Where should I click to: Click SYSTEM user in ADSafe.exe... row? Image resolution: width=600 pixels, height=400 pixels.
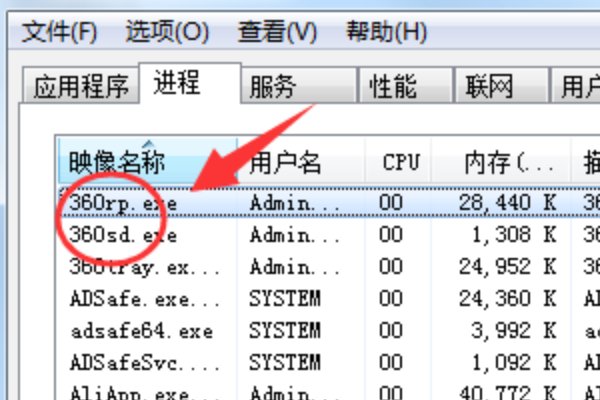click(x=285, y=299)
